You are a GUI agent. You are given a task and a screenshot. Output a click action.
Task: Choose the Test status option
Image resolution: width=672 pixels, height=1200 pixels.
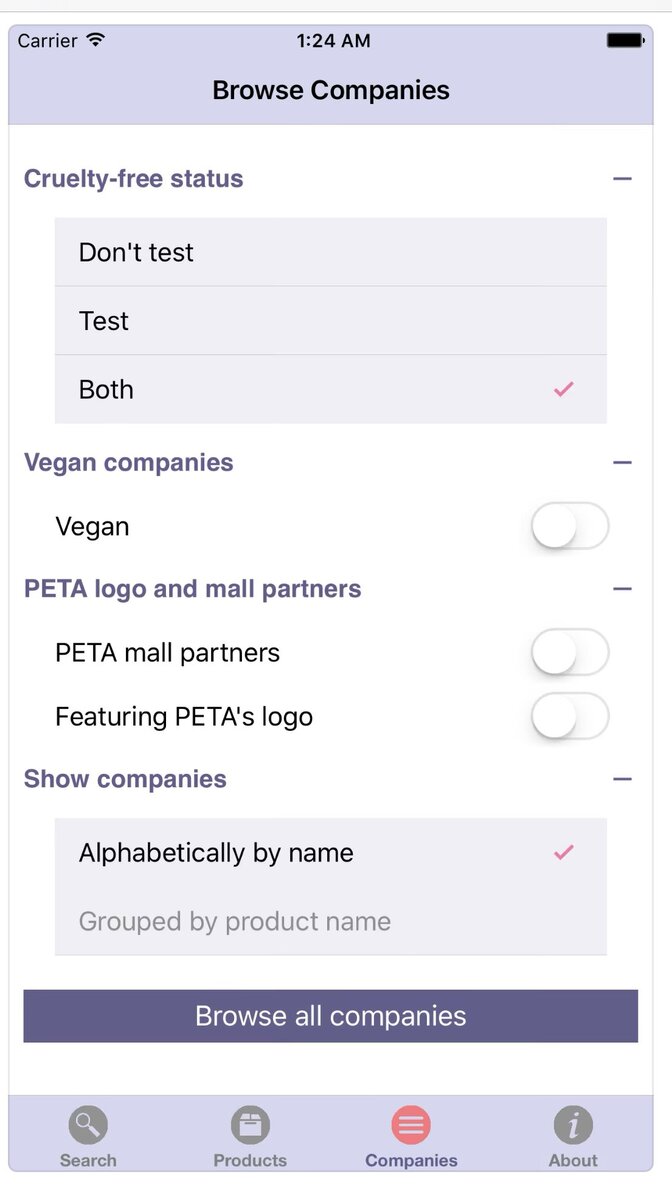331,321
